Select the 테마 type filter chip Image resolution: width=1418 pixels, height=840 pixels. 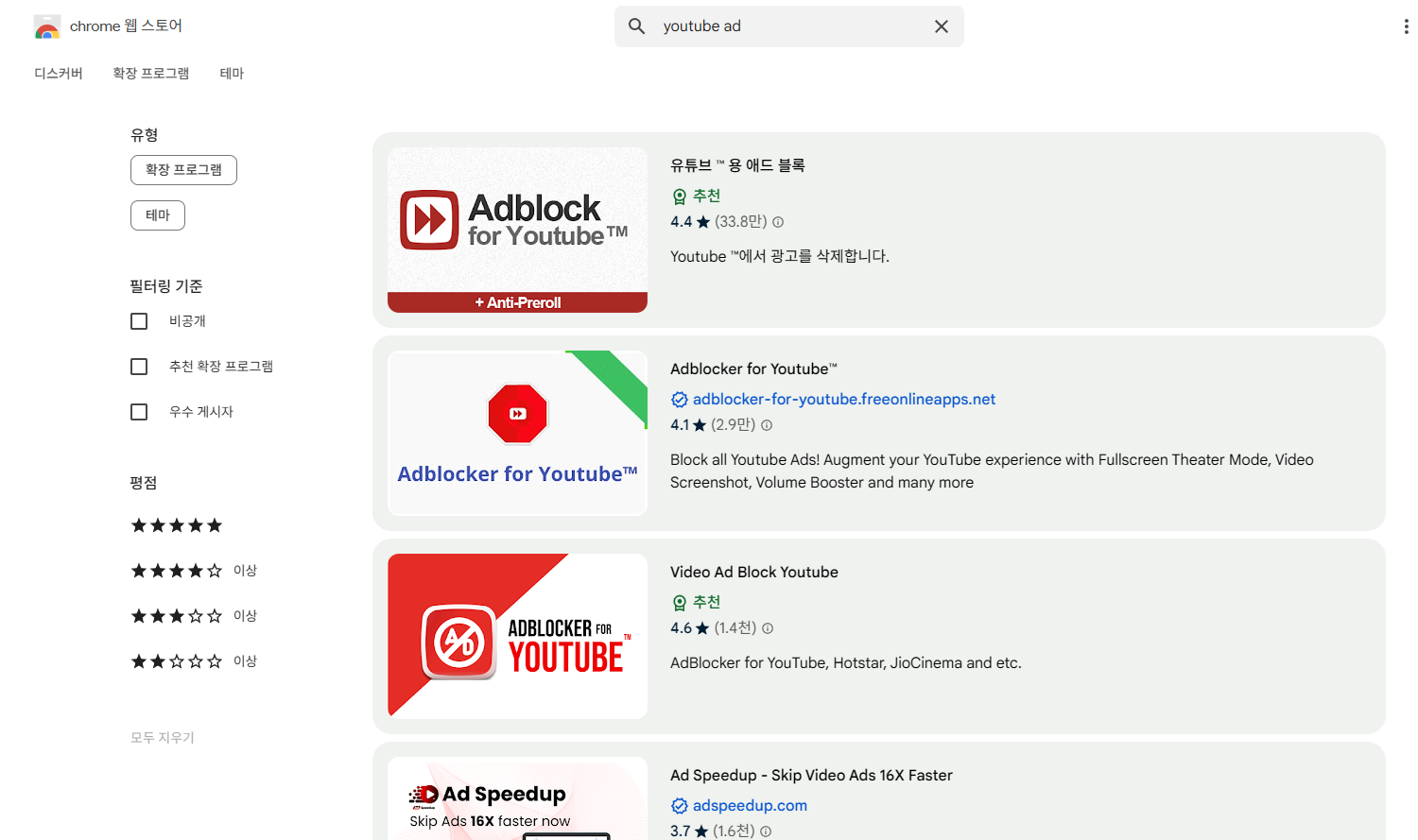pyautogui.click(x=158, y=215)
